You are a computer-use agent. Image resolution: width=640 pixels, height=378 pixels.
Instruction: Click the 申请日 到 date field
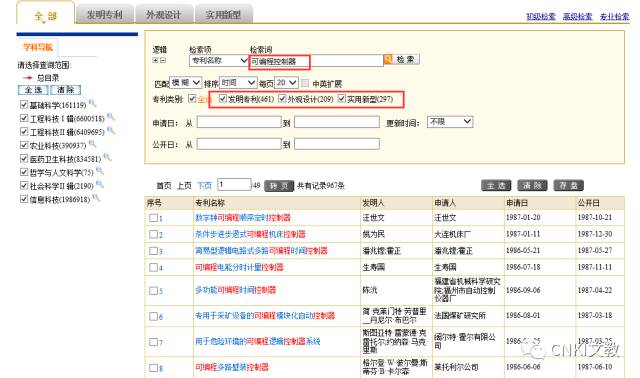click(x=337, y=122)
